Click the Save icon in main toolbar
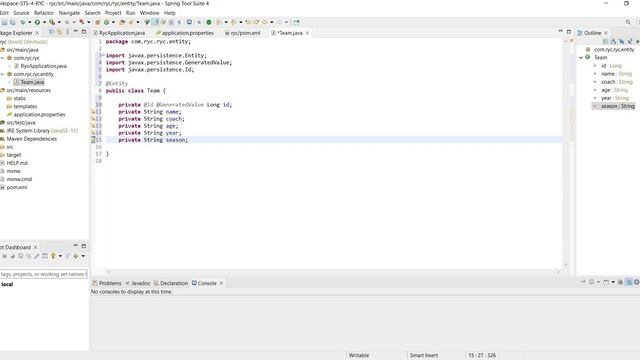Screen dimensions: 640x360 [x=4, y=22]
